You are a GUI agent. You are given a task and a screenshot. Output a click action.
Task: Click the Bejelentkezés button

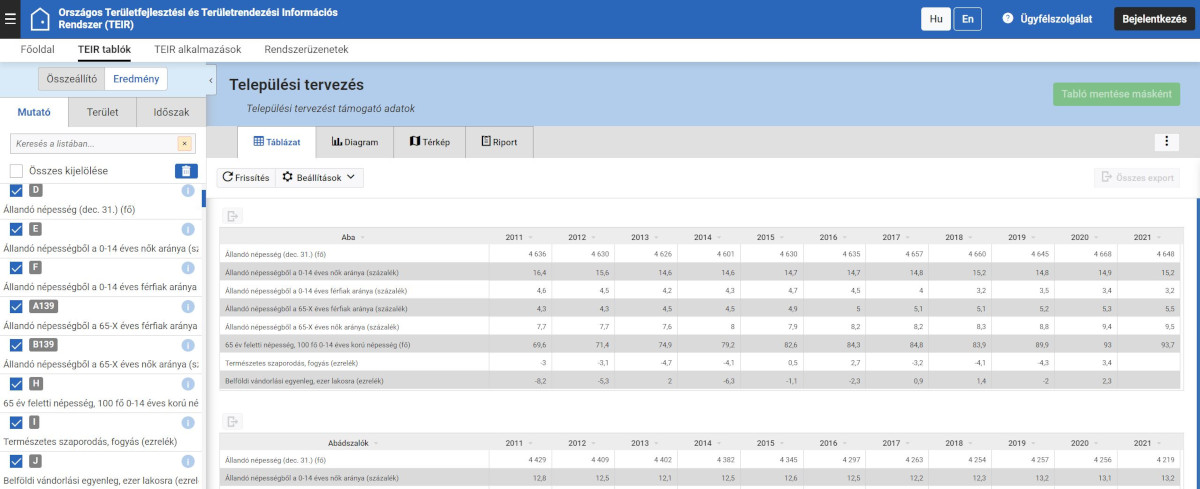click(1153, 19)
